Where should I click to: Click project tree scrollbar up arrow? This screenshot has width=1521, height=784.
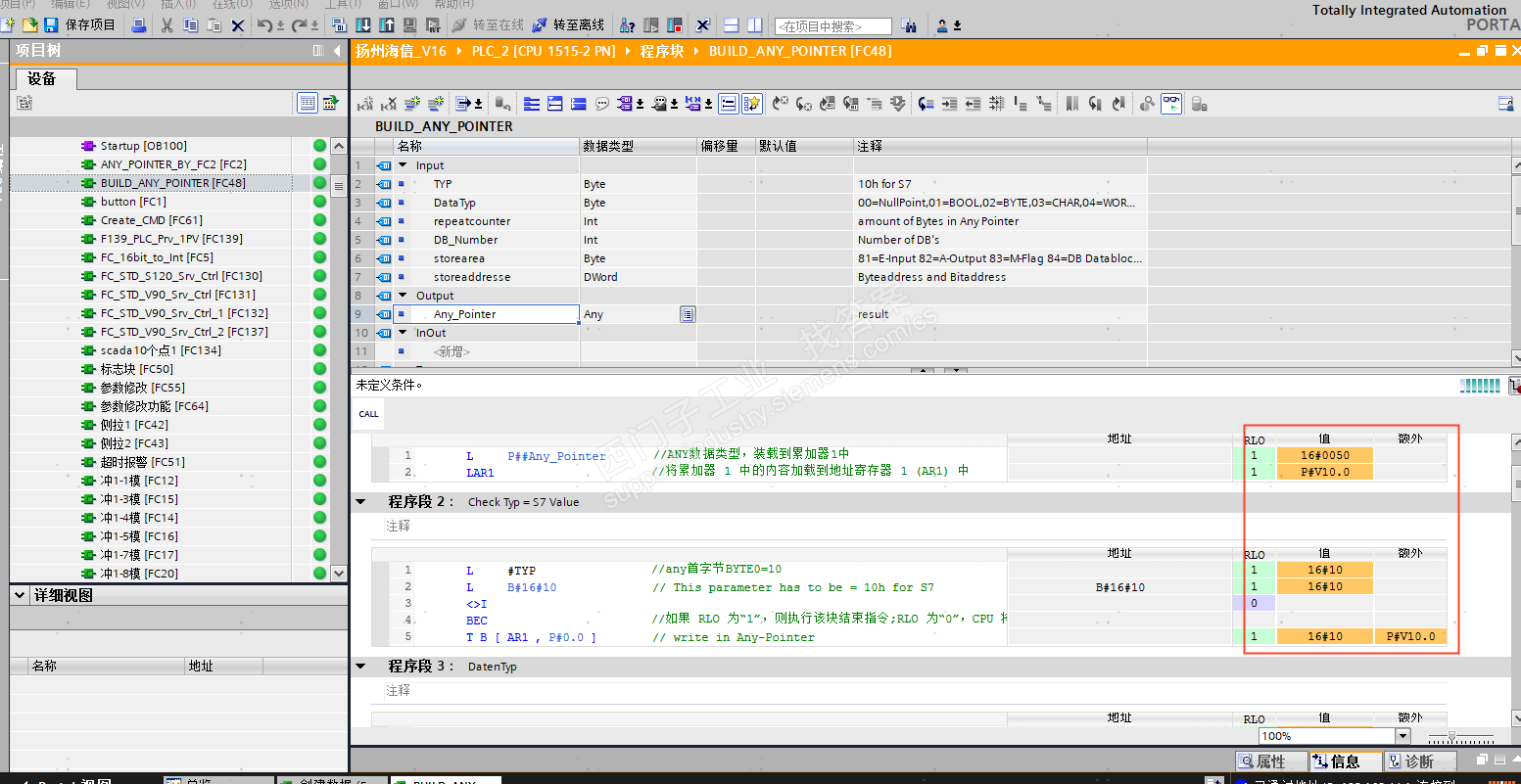[x=339, y=146]
